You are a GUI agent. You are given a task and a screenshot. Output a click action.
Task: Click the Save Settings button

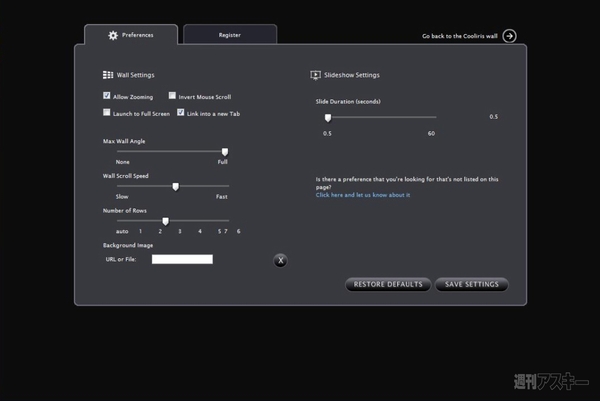(472, 284)
